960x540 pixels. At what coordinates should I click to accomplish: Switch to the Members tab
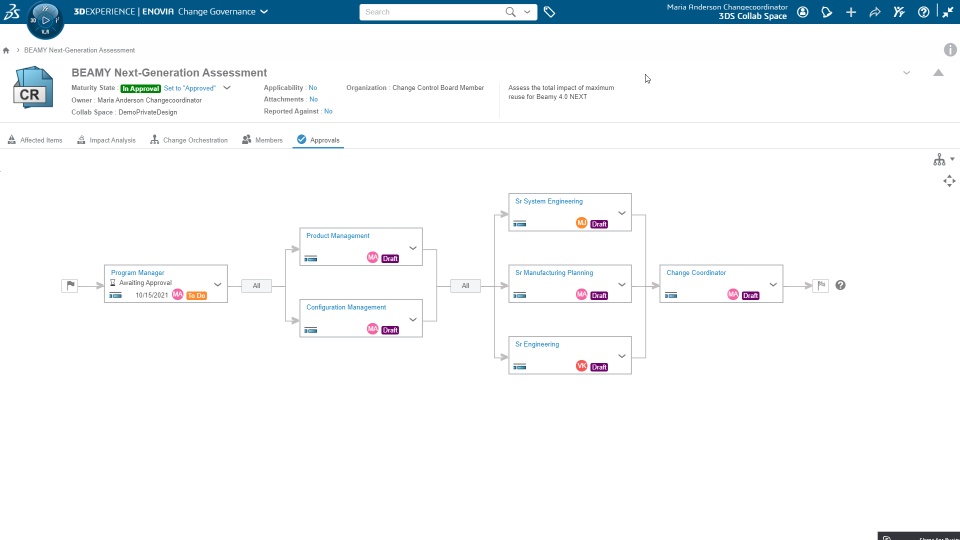click(262, 140)
